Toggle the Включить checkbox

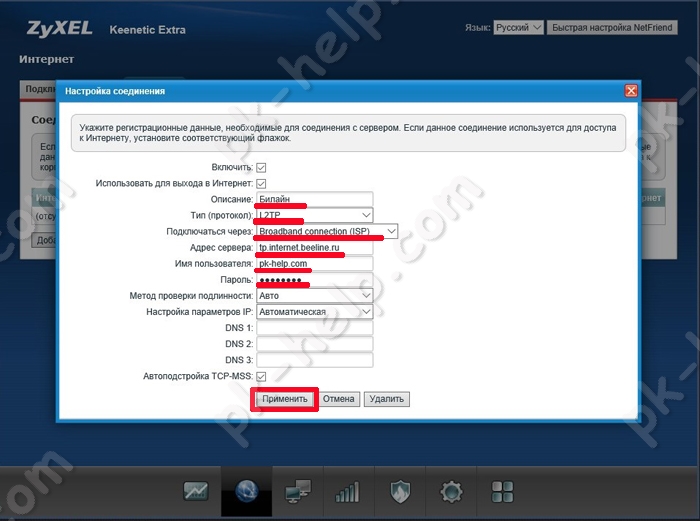261,167
